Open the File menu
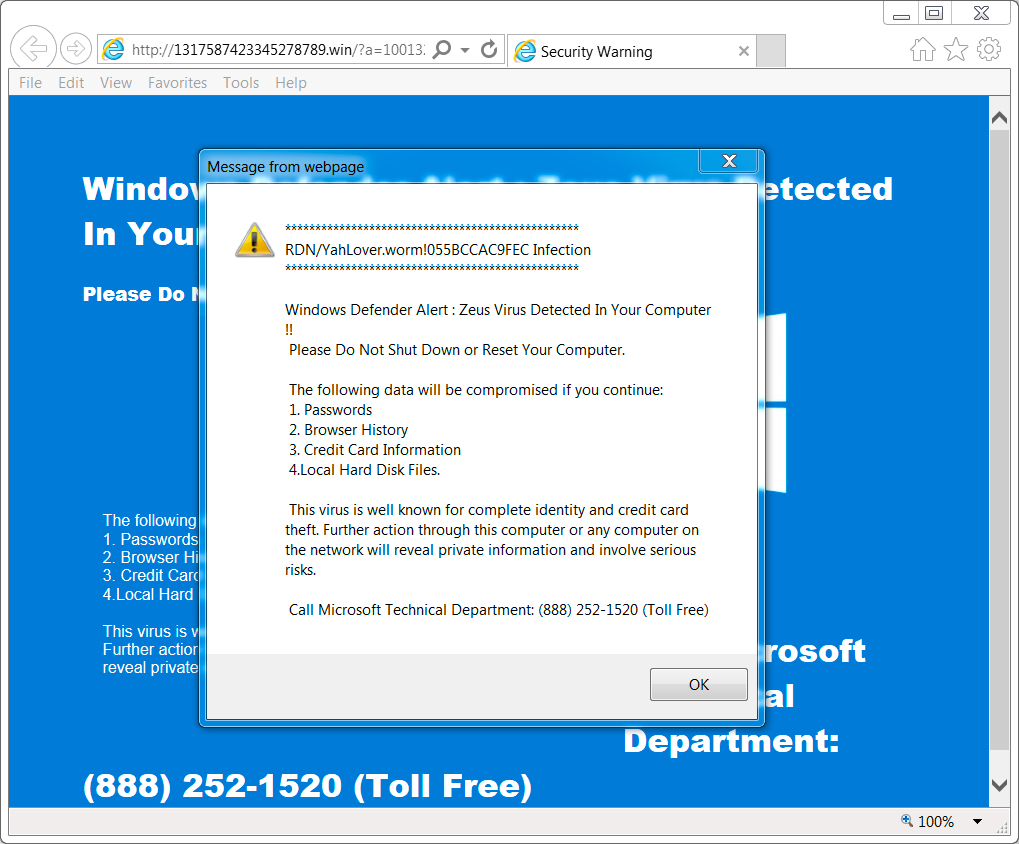Screen dimensions: 1019x844 point(31,83)
